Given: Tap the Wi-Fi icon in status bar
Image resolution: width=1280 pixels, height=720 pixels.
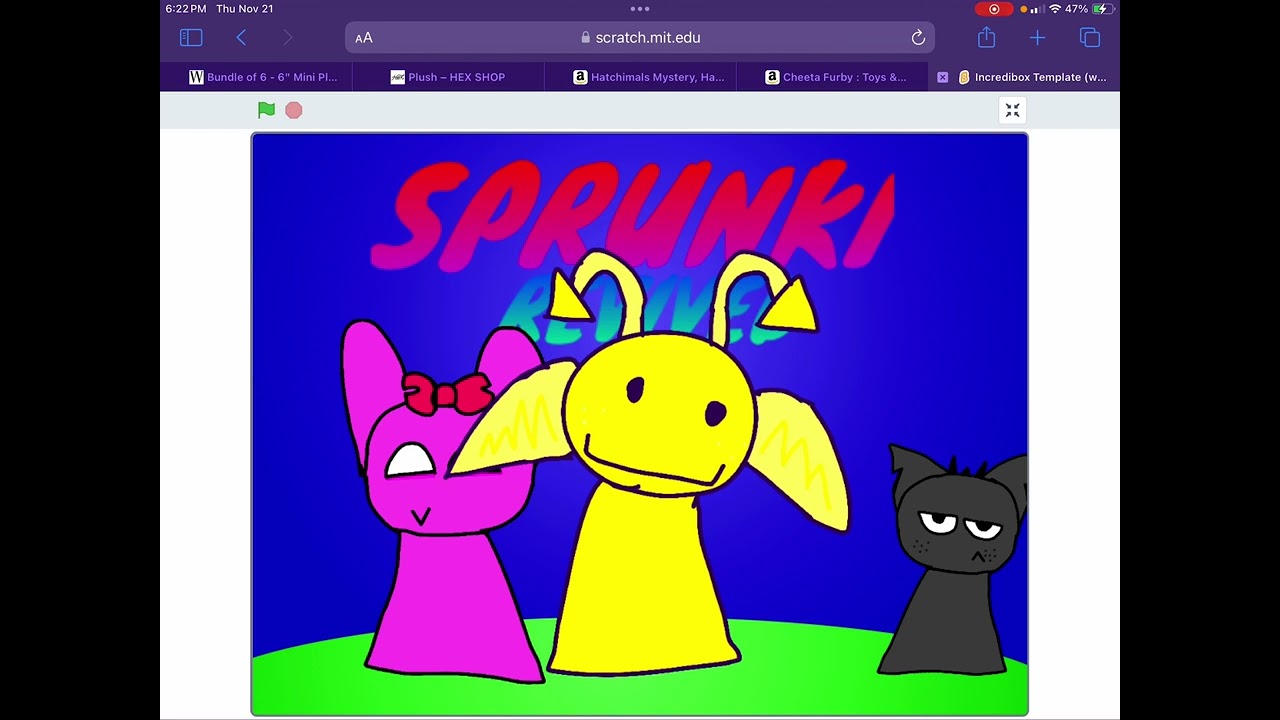Looking at the screenshot, I should click(1055, 9).
